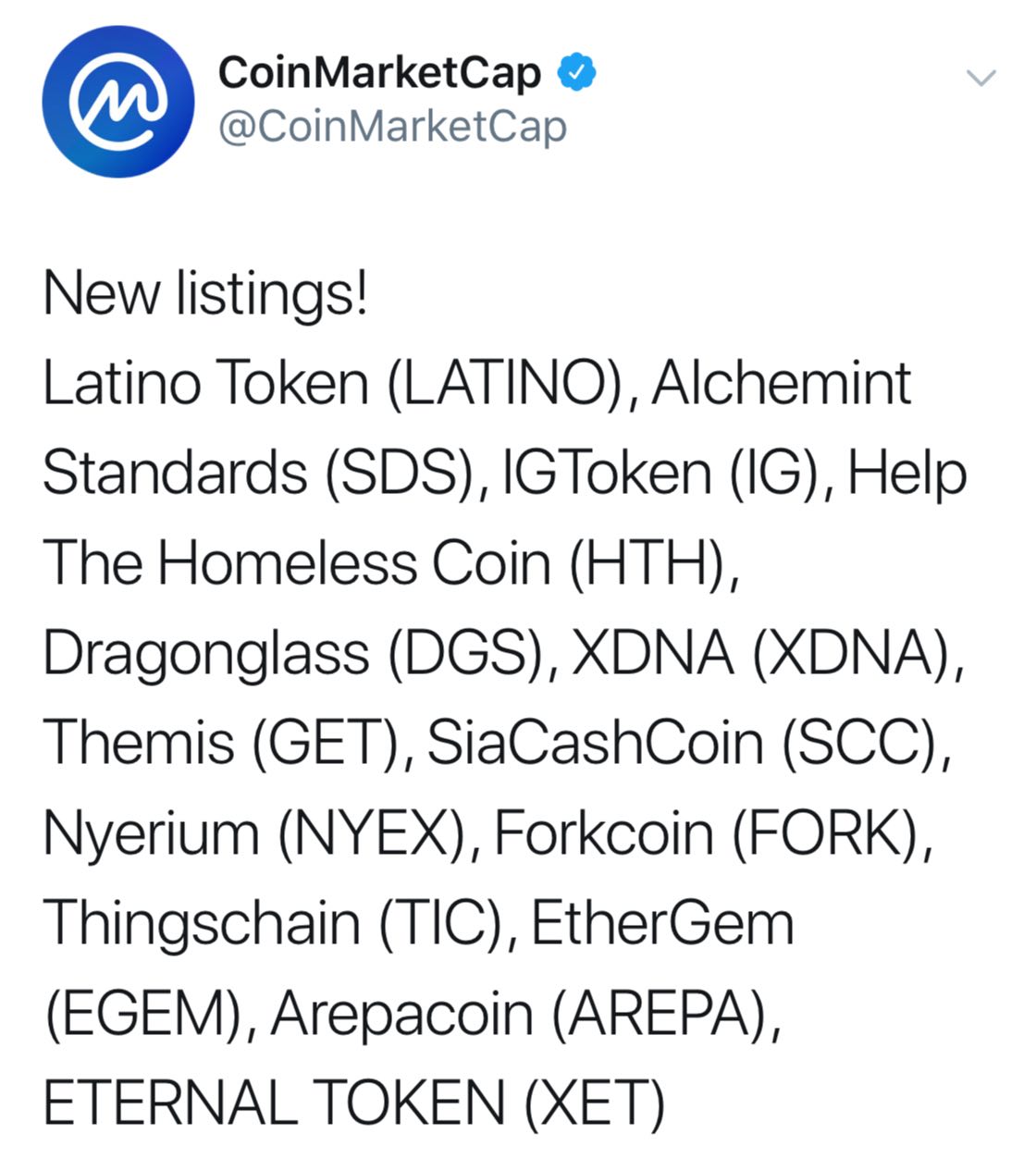Click the "(HTH)" ticker text
The width and height of the screenshot is (1036, 1158).
point(647,563)
